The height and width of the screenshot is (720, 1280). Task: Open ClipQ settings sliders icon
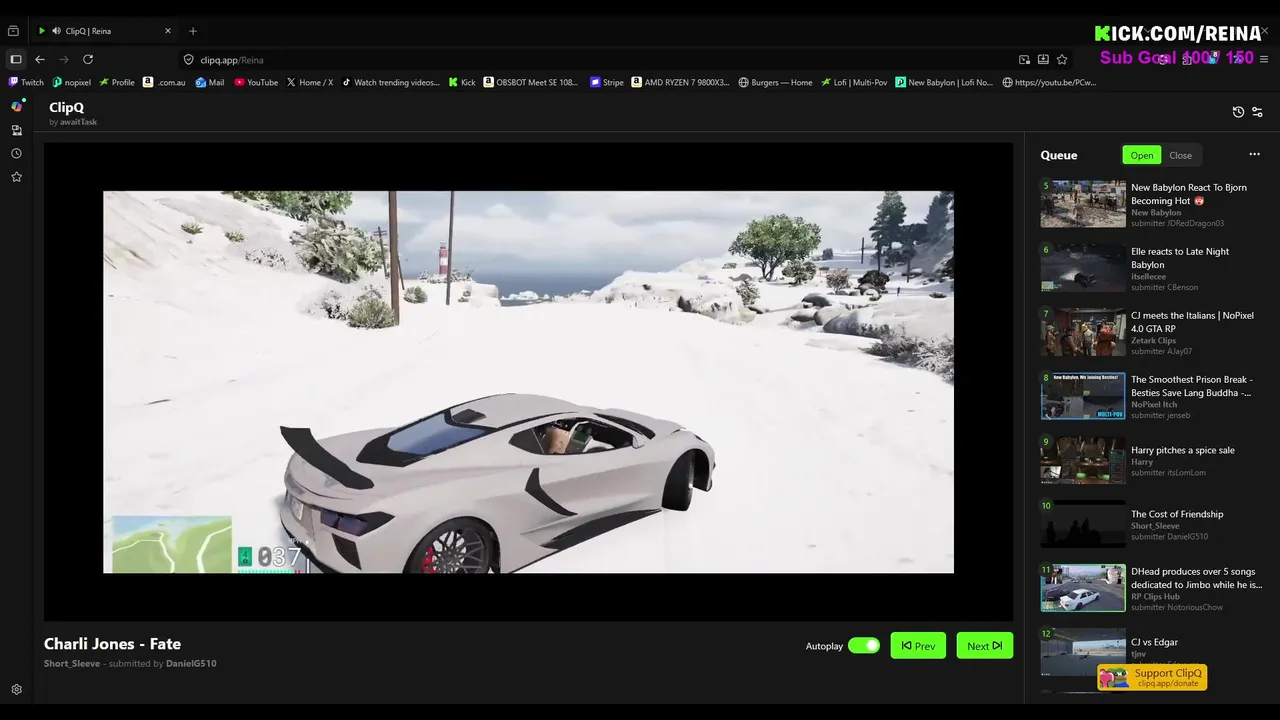point(1257,112)
